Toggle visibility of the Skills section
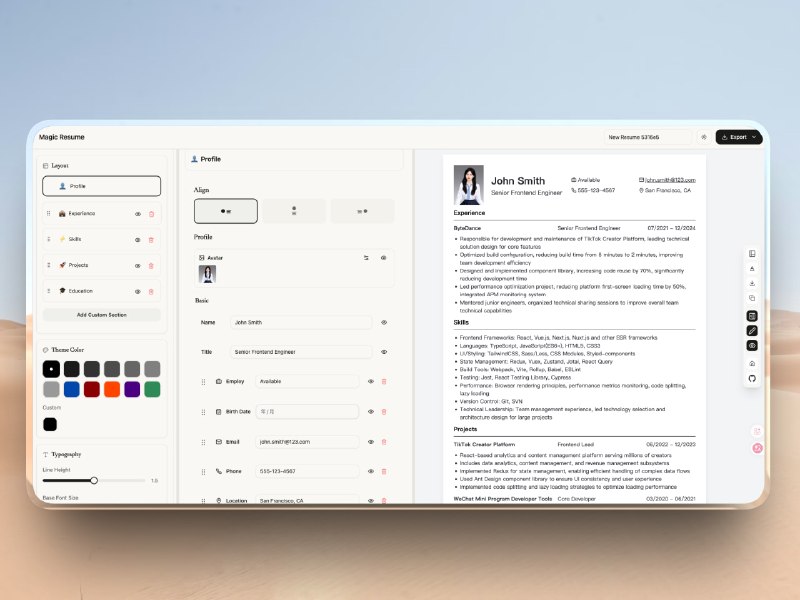 pos(138,239)
